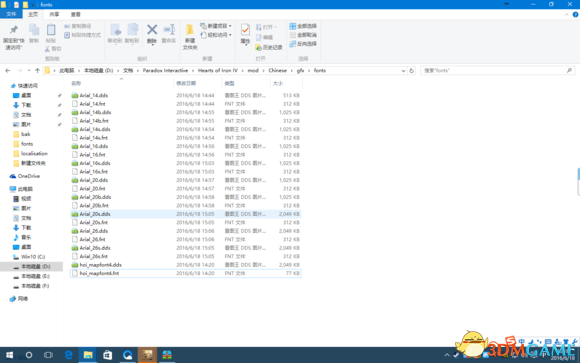Click the Hearts of Iron IV breadcrumb
This screenshot has height=363, width=580.
[218, 70]
